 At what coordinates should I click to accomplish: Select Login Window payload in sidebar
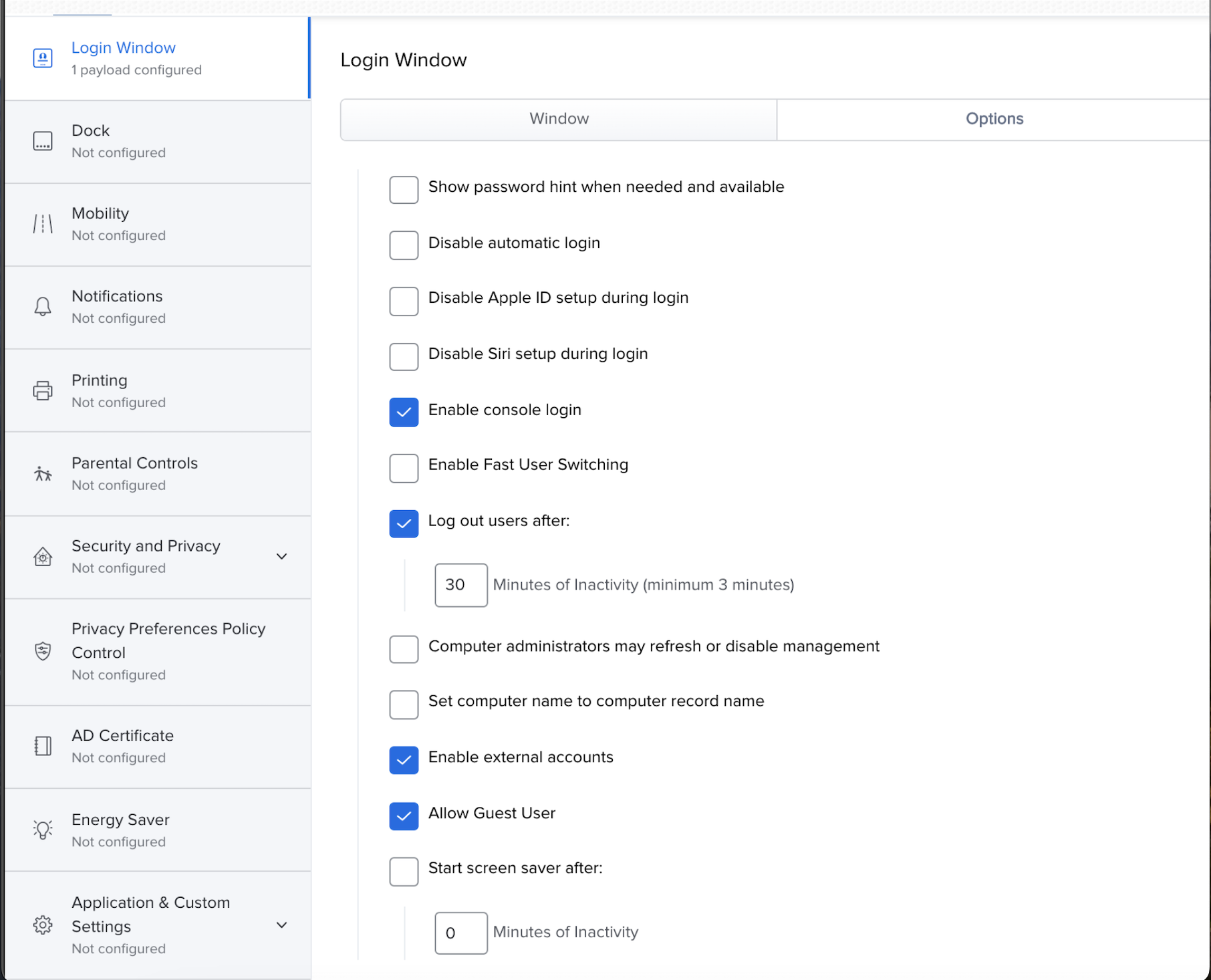point(158,58)
